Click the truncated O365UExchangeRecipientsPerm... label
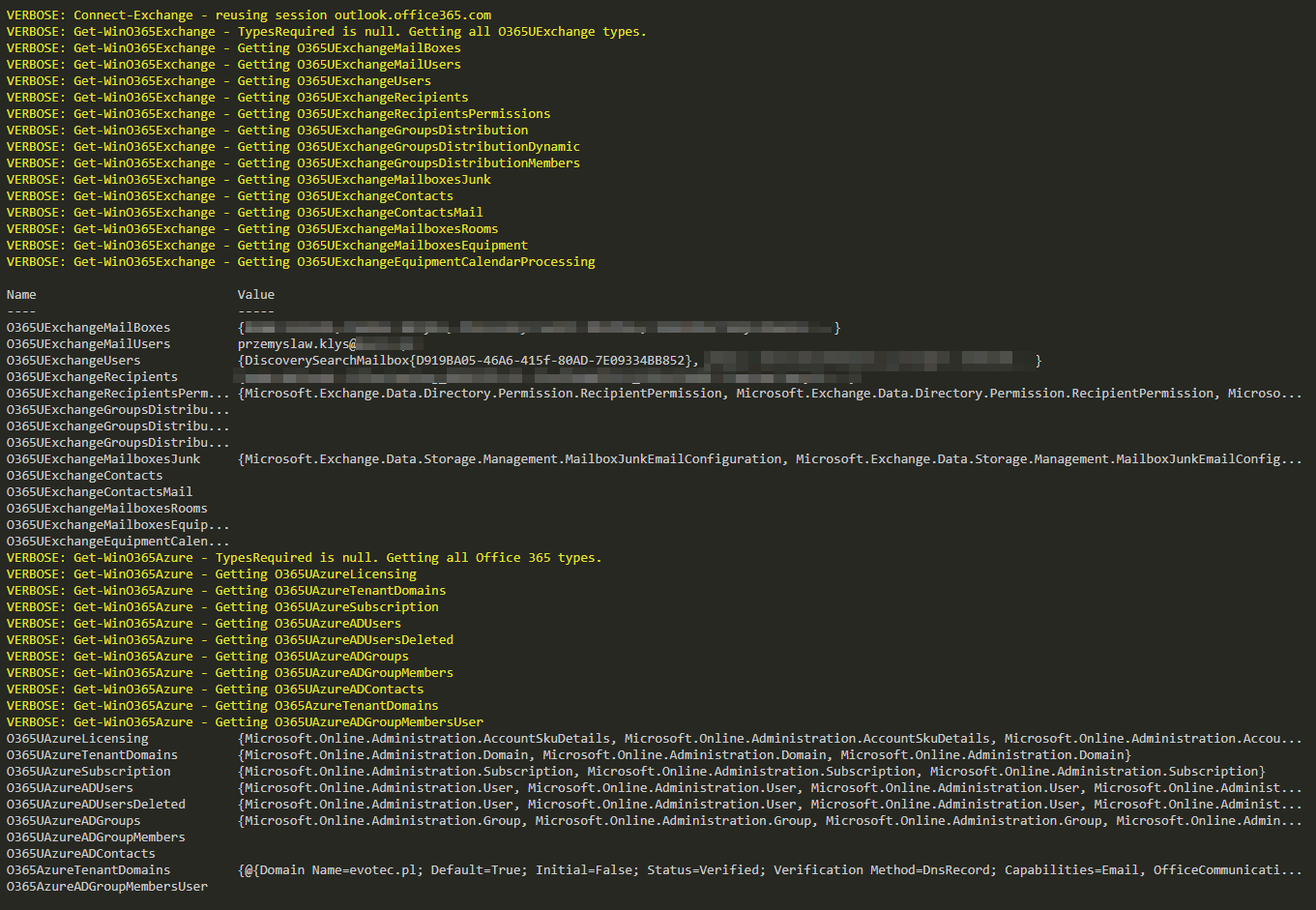 116,393
